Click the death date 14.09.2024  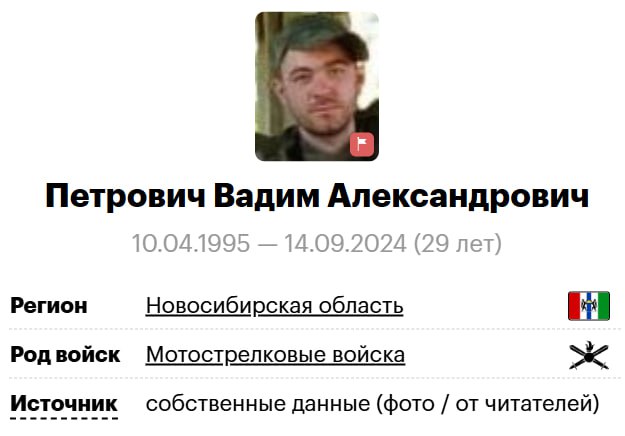pyautogui.click(x=345, y=243)
